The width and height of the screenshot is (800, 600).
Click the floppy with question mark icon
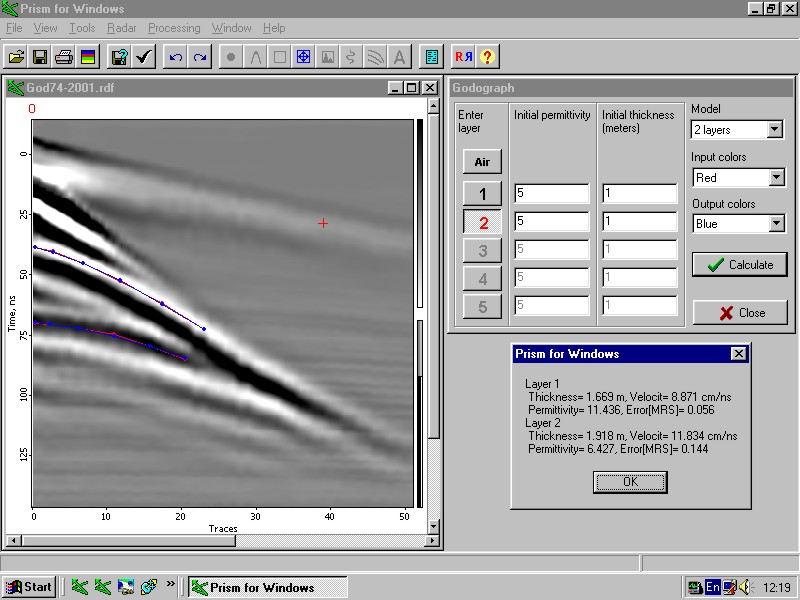(120, 57)
